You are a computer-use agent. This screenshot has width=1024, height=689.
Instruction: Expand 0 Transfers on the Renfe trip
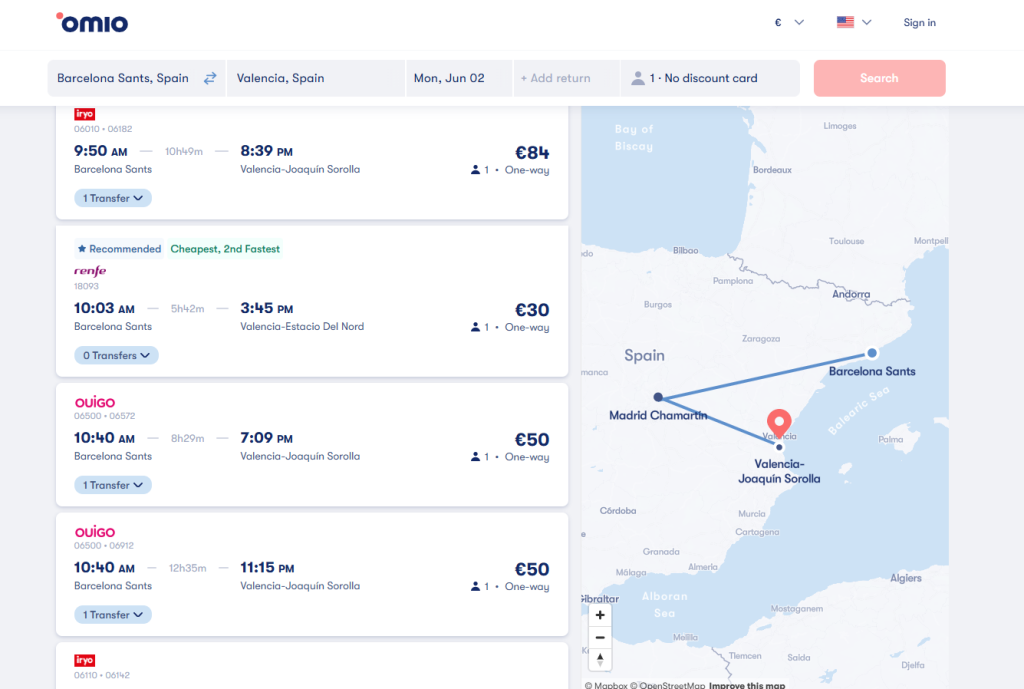click(116, 355)
